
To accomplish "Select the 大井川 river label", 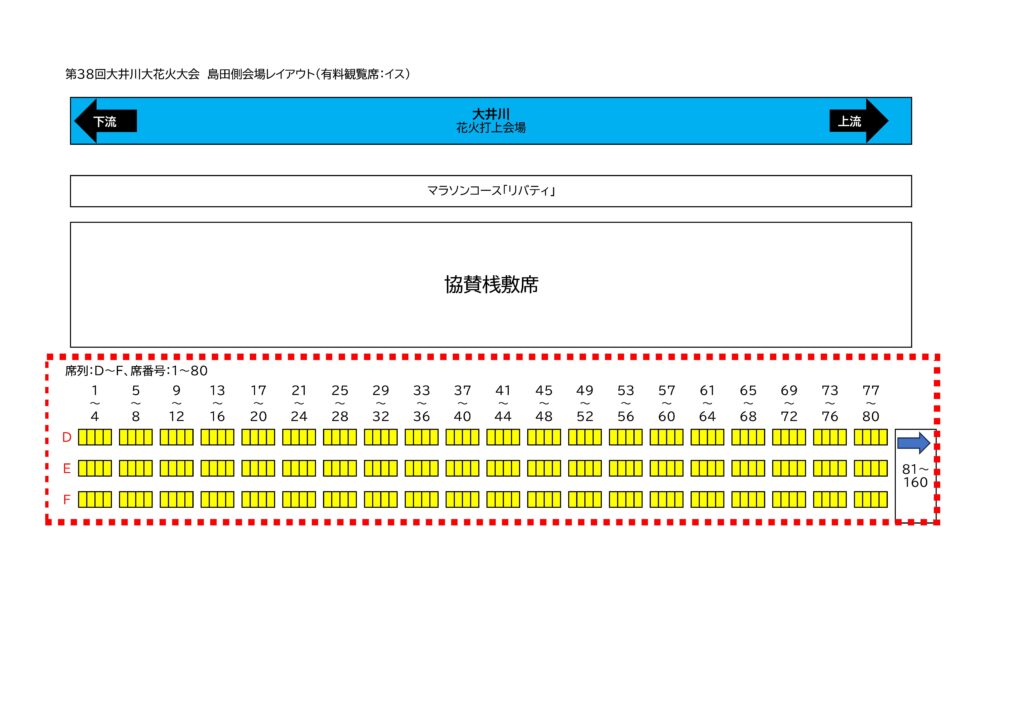I will click(490, 114).
